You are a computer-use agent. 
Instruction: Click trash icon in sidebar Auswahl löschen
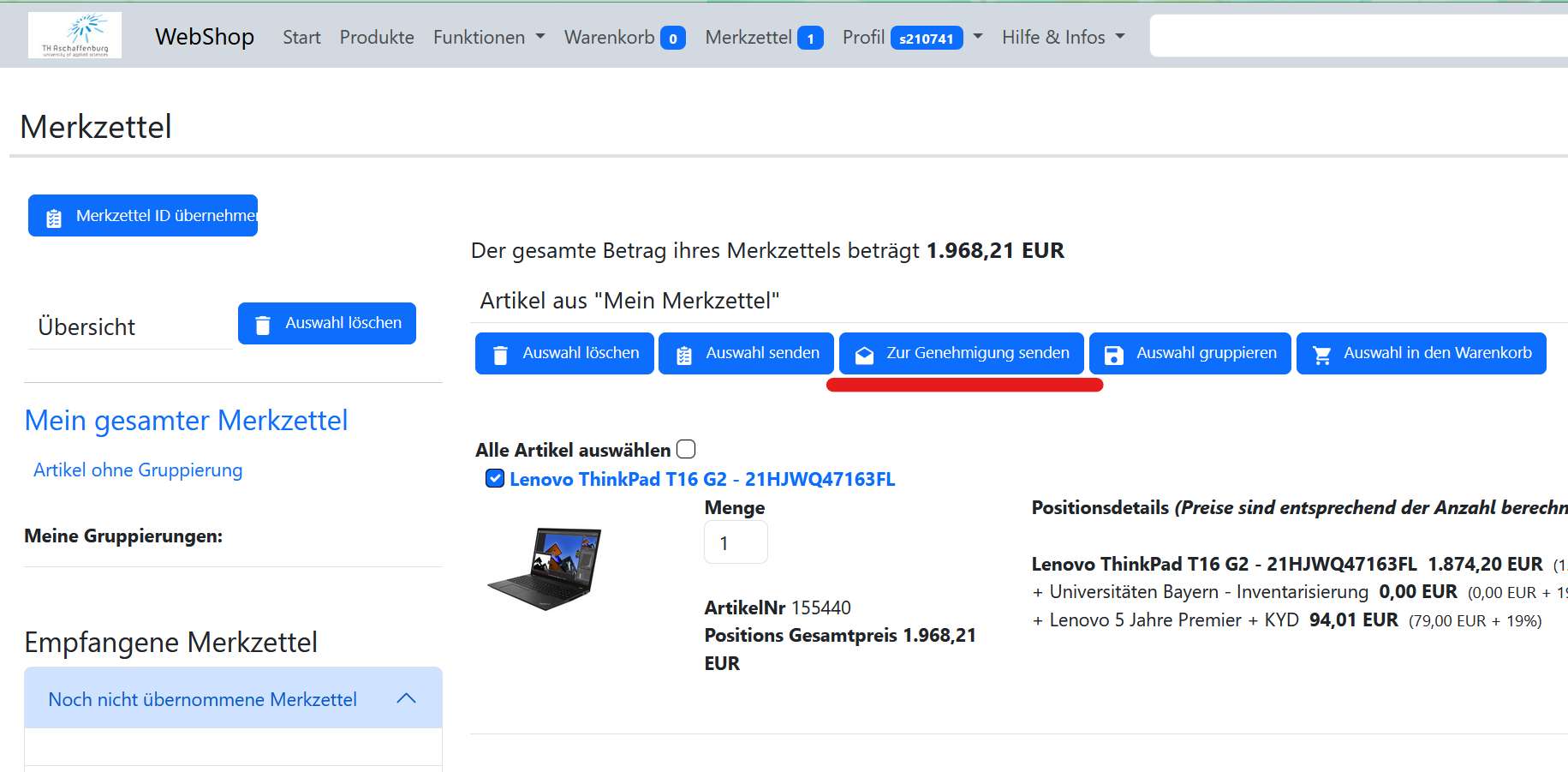click(263, 325)
